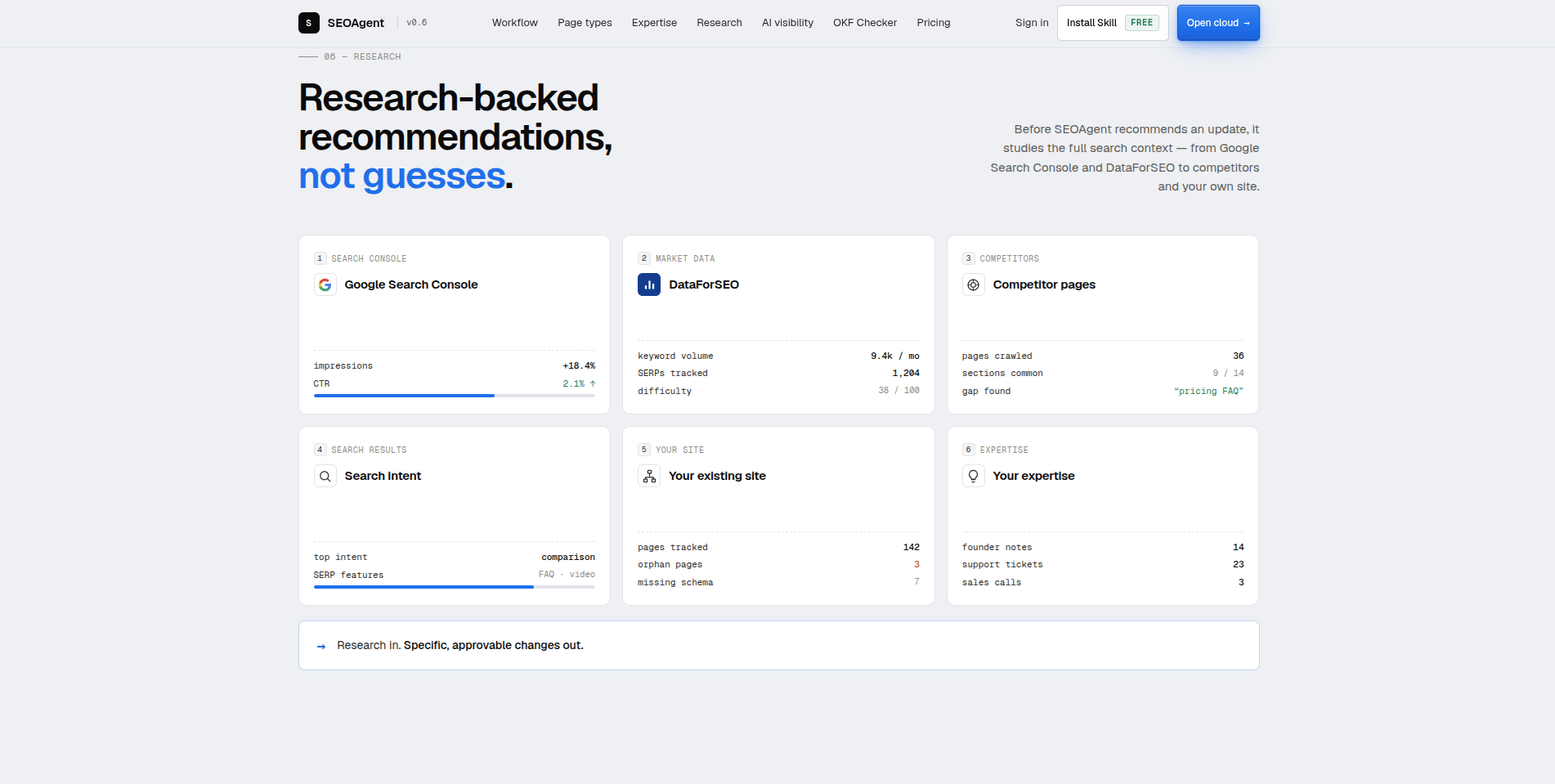Click the Competitor pages target icon
The height and width of the screenshot is (784, 1555).
point(973,284)
